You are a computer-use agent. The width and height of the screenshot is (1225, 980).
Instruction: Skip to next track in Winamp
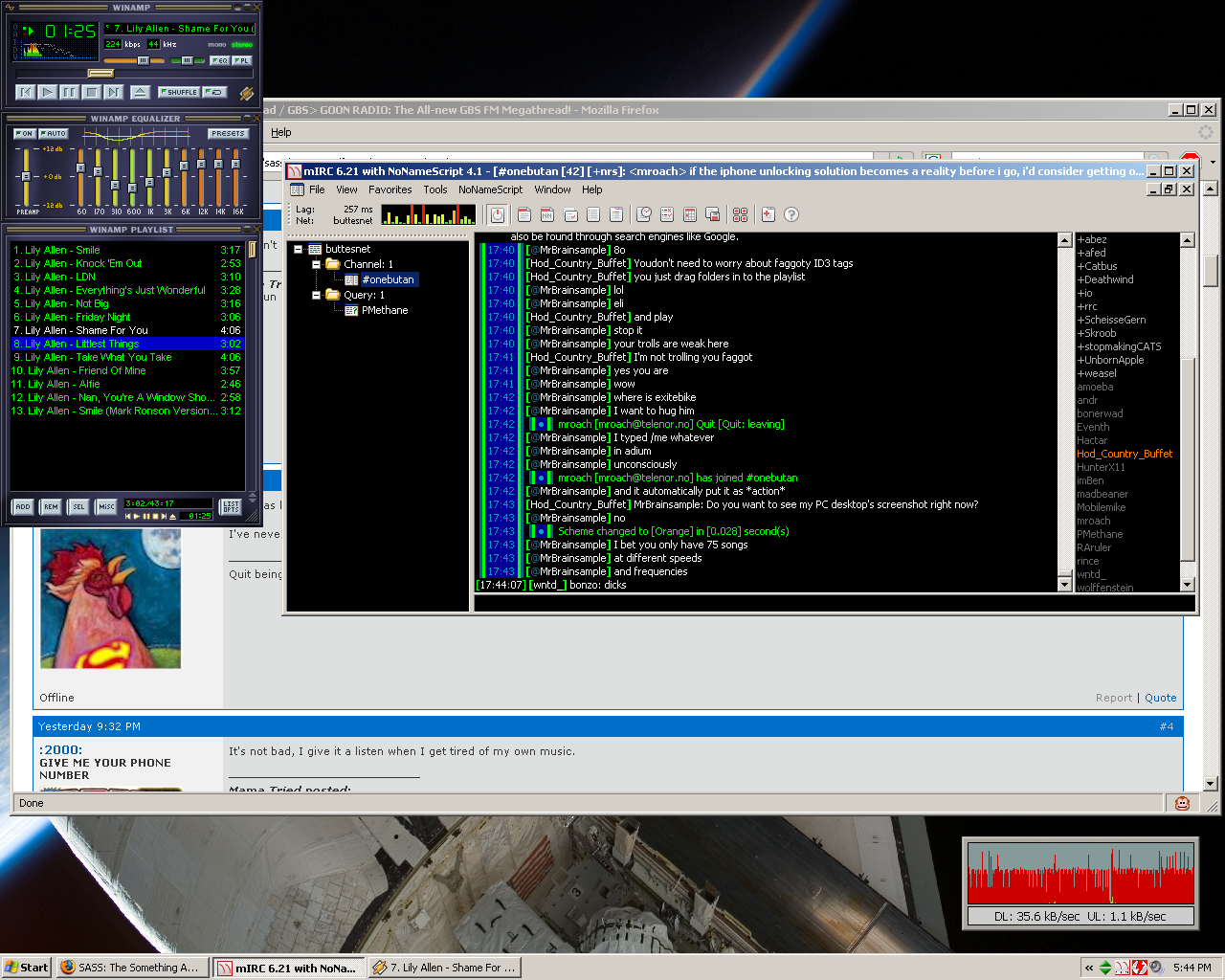click(x=114, y=92)
